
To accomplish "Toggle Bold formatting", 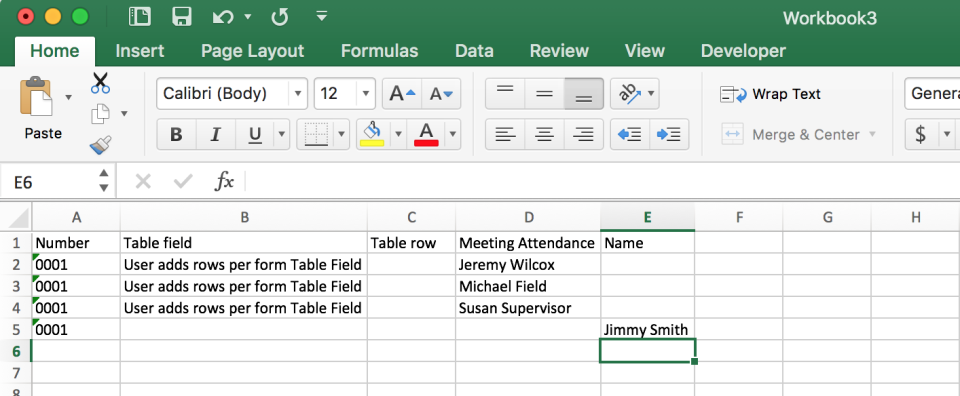I will 176,134.
